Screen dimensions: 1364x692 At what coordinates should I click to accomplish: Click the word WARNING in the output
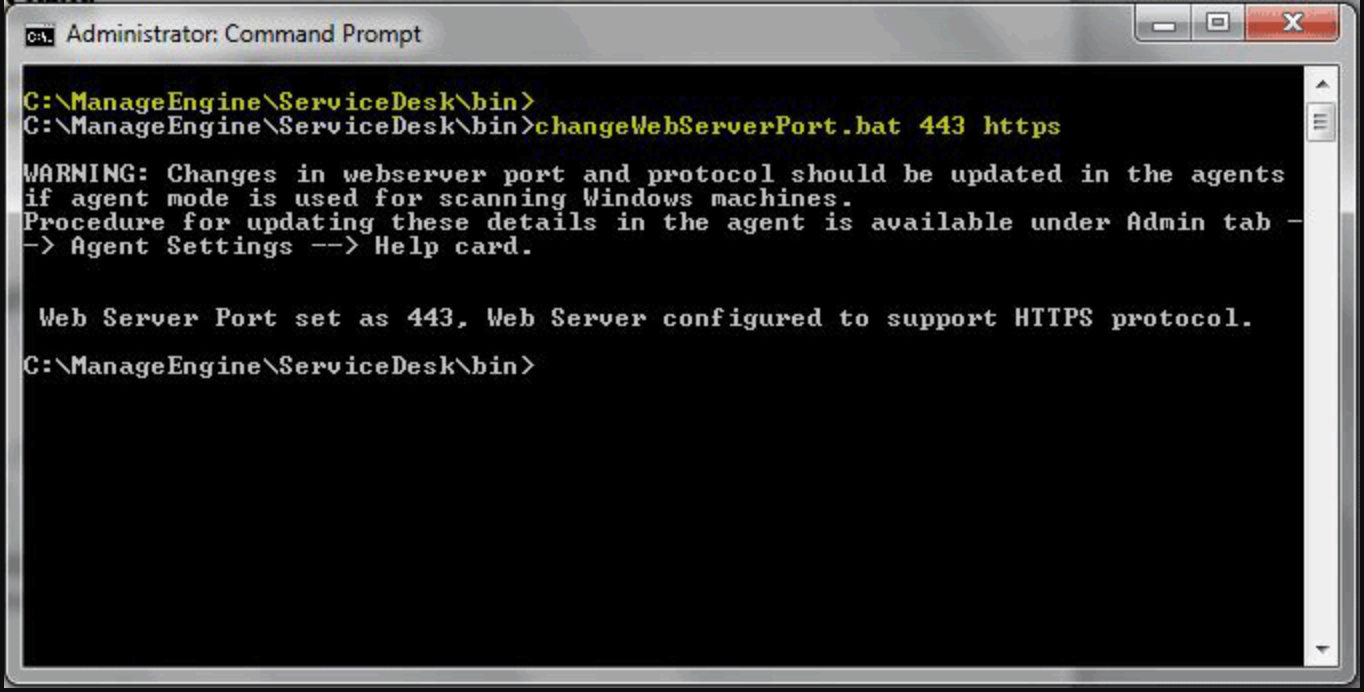(x=84, y=174)
